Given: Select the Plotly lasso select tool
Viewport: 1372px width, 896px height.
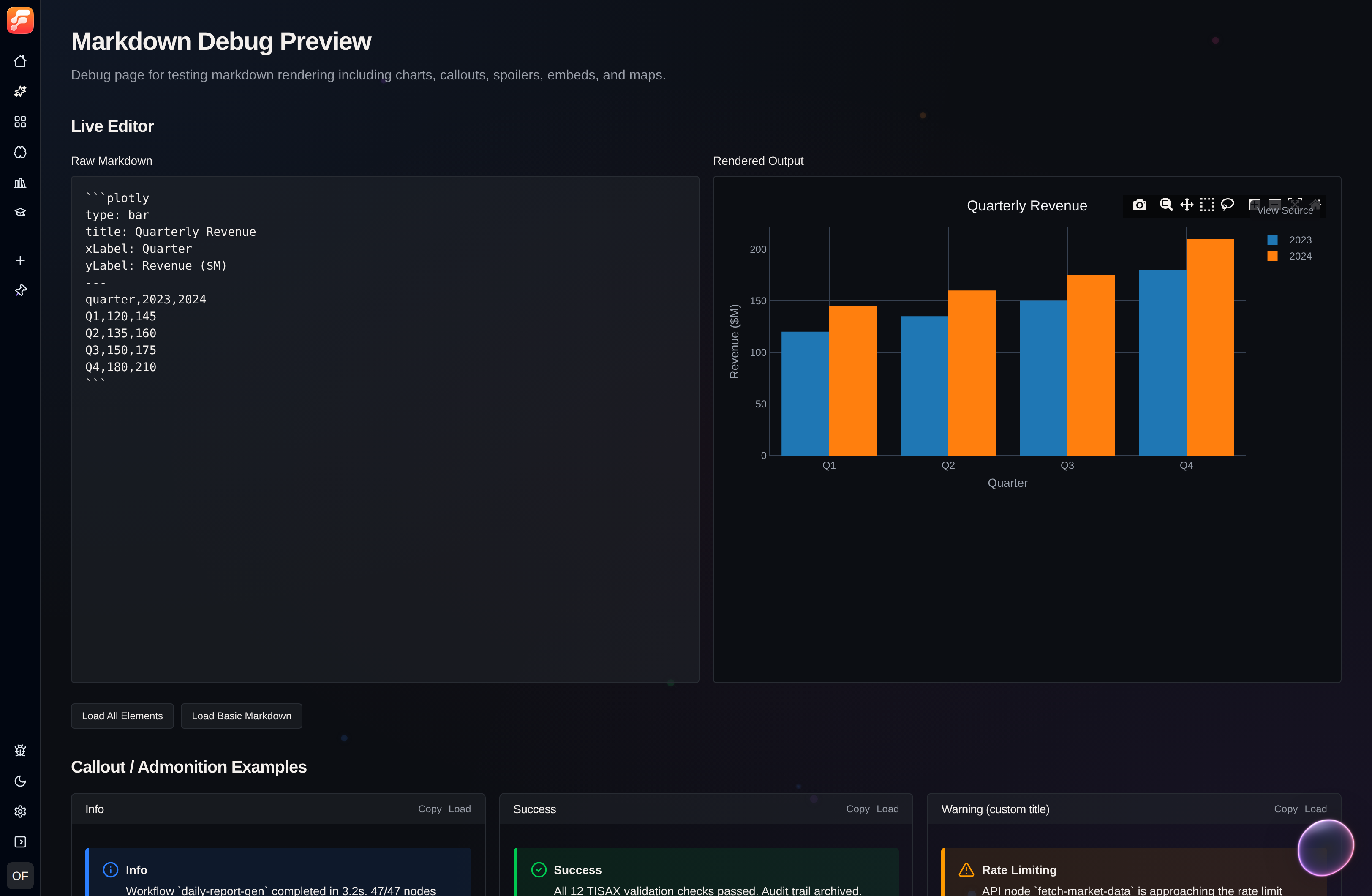Looking at the screenshot, I should tap(1227, 205).
